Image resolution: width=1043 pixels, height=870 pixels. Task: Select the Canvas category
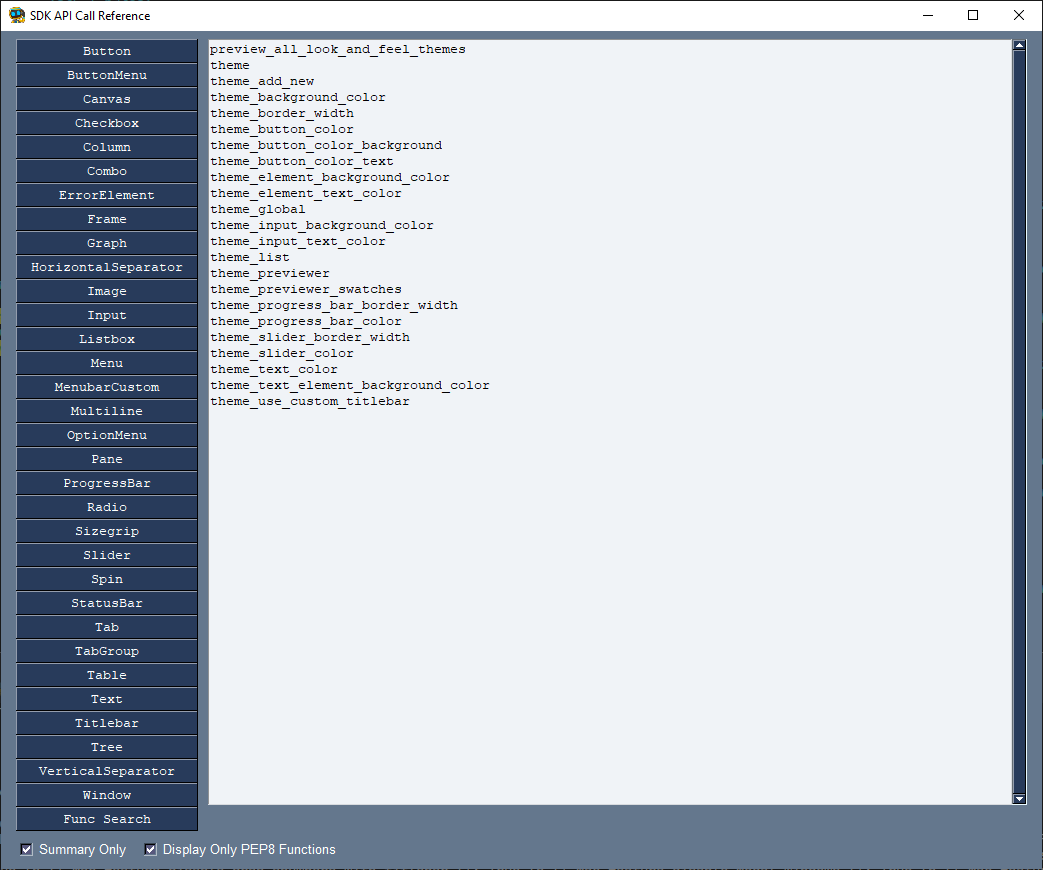pyautogui.click(x=106, y=98)
